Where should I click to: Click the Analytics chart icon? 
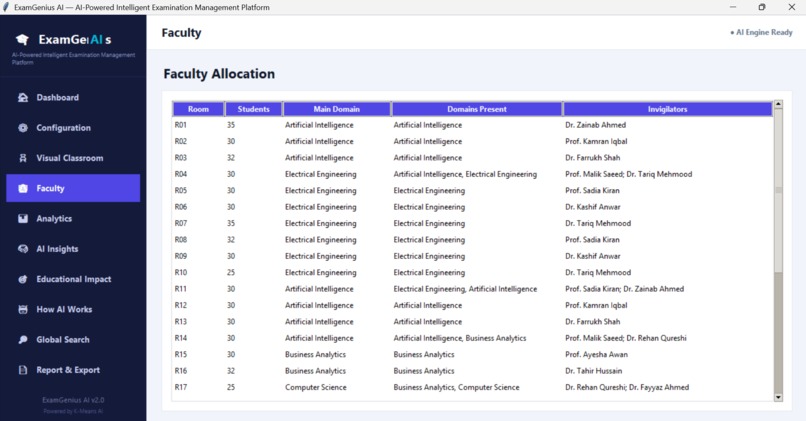click(x=23, y=218)
